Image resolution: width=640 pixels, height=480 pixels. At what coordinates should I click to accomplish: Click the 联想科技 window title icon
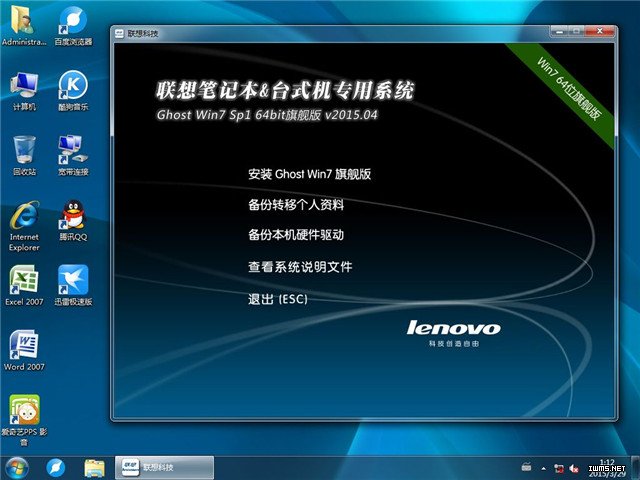tap(120, 33)
